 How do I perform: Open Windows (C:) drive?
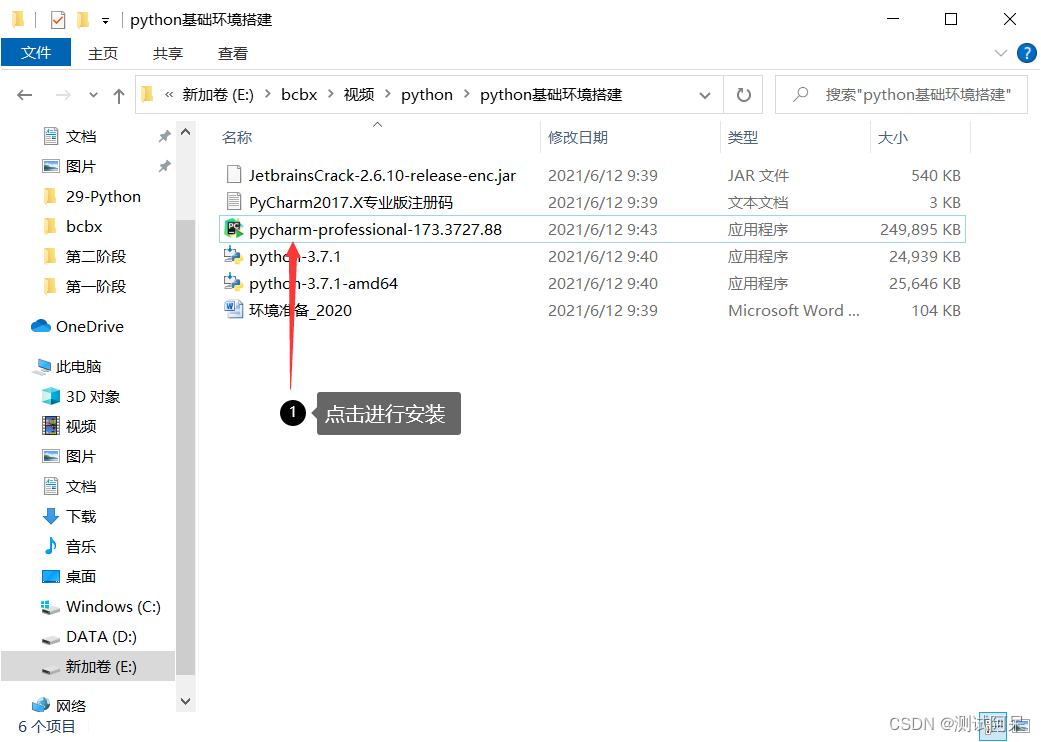pyautogui.click(x=101, y=607)
